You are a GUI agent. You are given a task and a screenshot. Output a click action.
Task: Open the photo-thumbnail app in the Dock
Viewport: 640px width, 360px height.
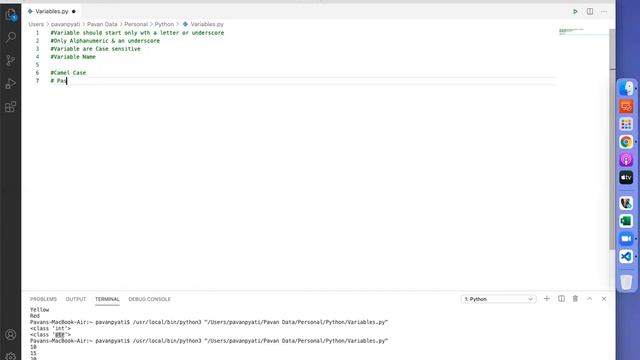pos(626,203)
